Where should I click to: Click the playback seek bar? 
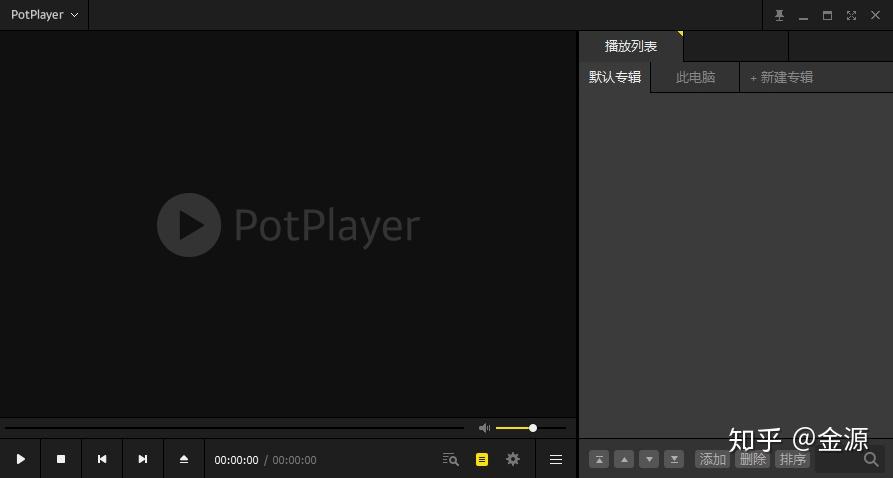coord(234,428)
